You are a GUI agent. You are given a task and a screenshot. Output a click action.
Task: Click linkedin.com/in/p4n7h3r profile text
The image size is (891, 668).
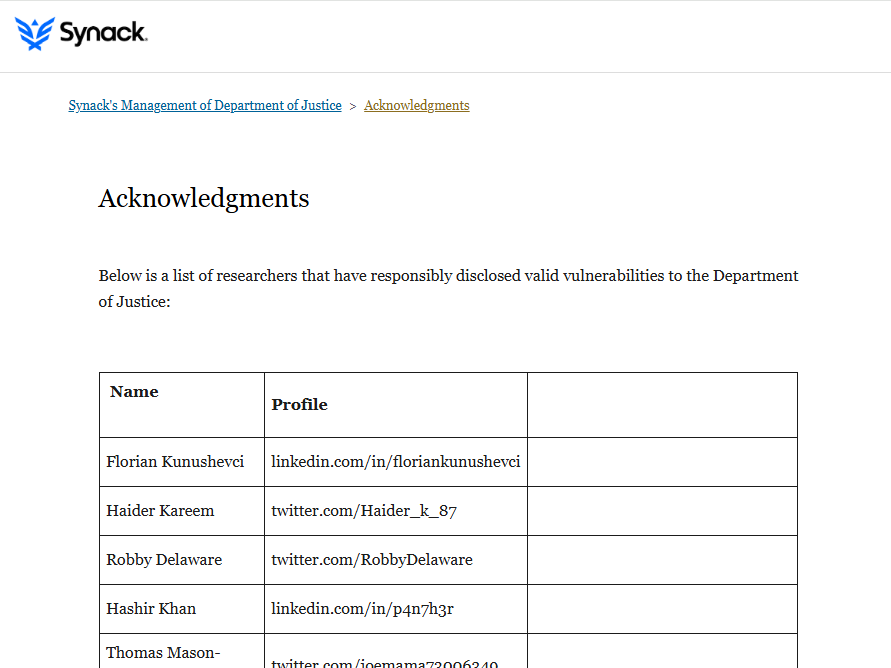point(362,609)
